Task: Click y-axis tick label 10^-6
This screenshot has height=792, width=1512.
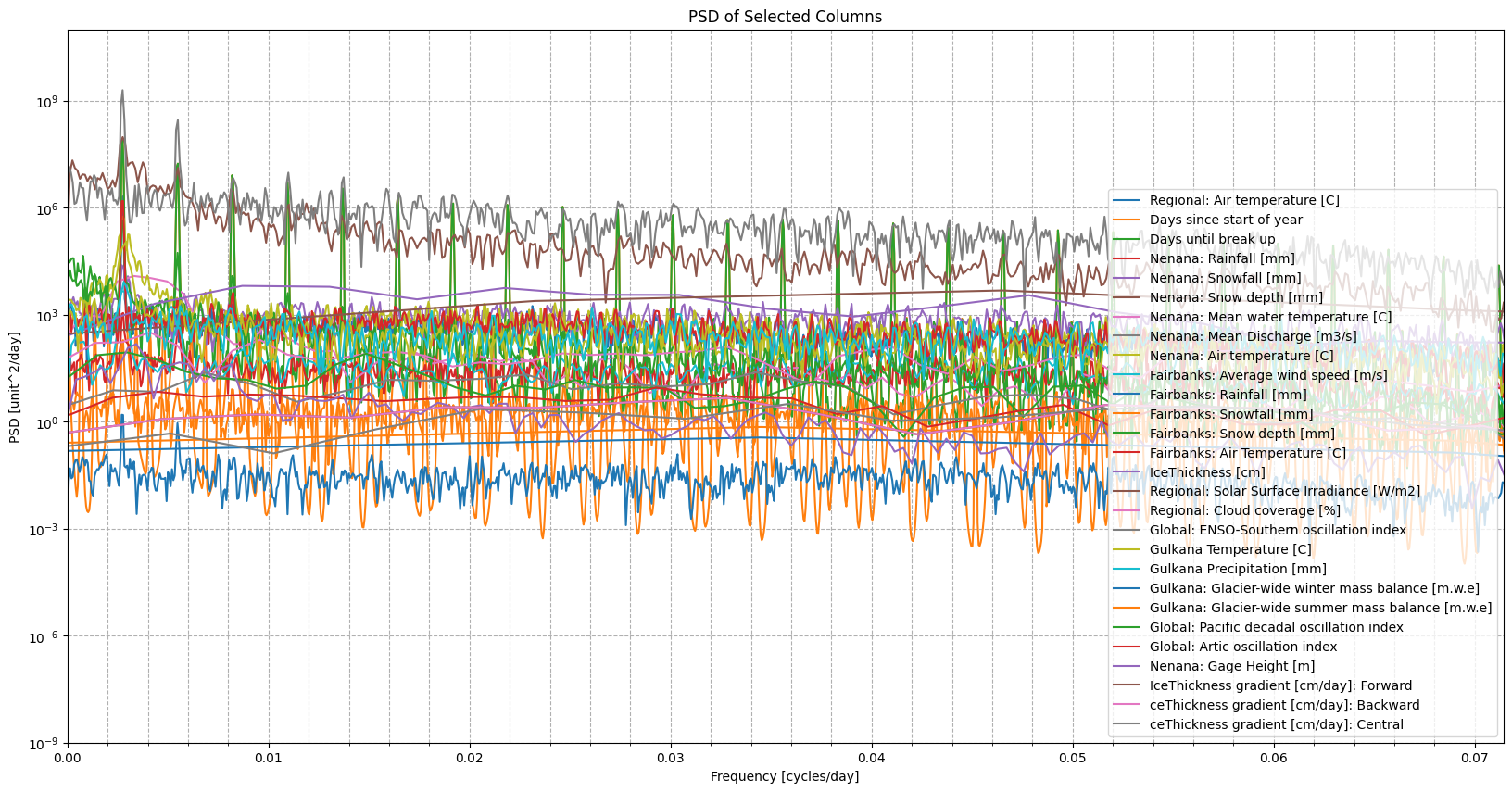Action: pos(45,636)
